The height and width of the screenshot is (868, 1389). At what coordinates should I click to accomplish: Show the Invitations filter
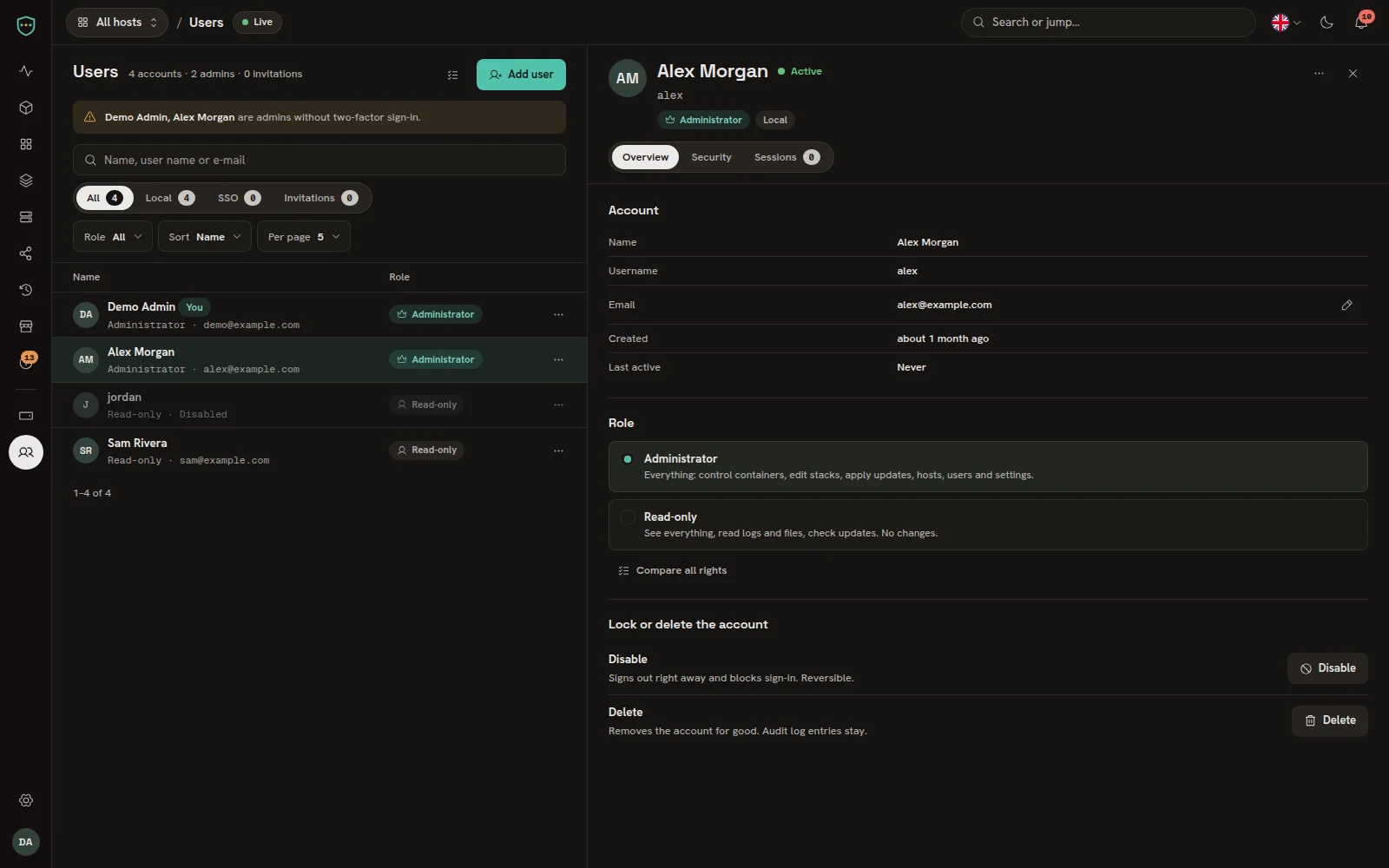(x=320, y=198)
